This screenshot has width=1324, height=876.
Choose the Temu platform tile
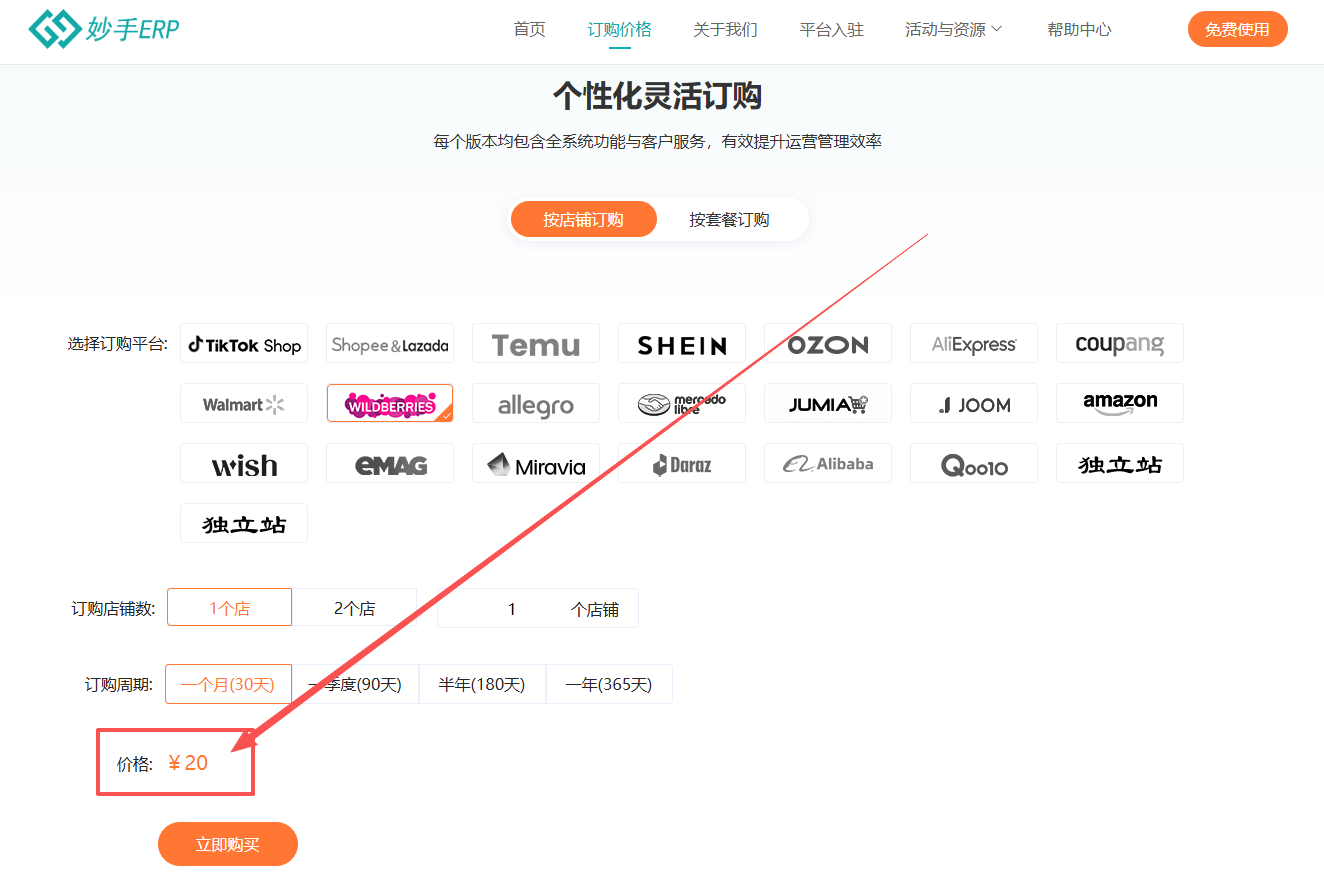(x=536, y=344)
